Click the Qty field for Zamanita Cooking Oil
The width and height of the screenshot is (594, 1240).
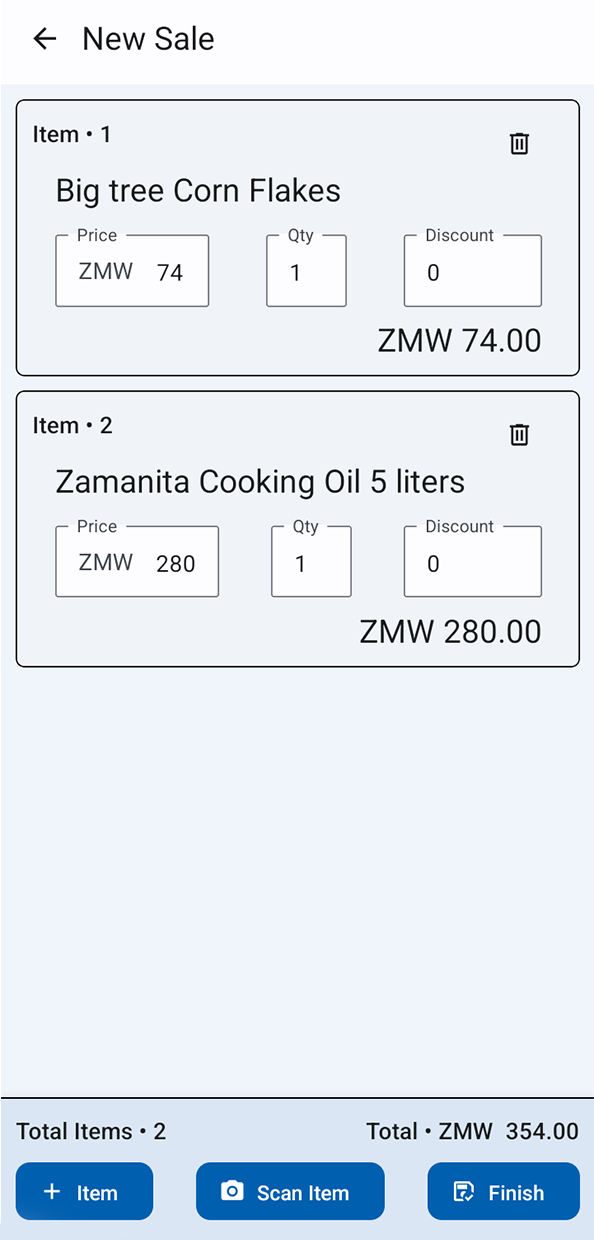pos(310,561)
